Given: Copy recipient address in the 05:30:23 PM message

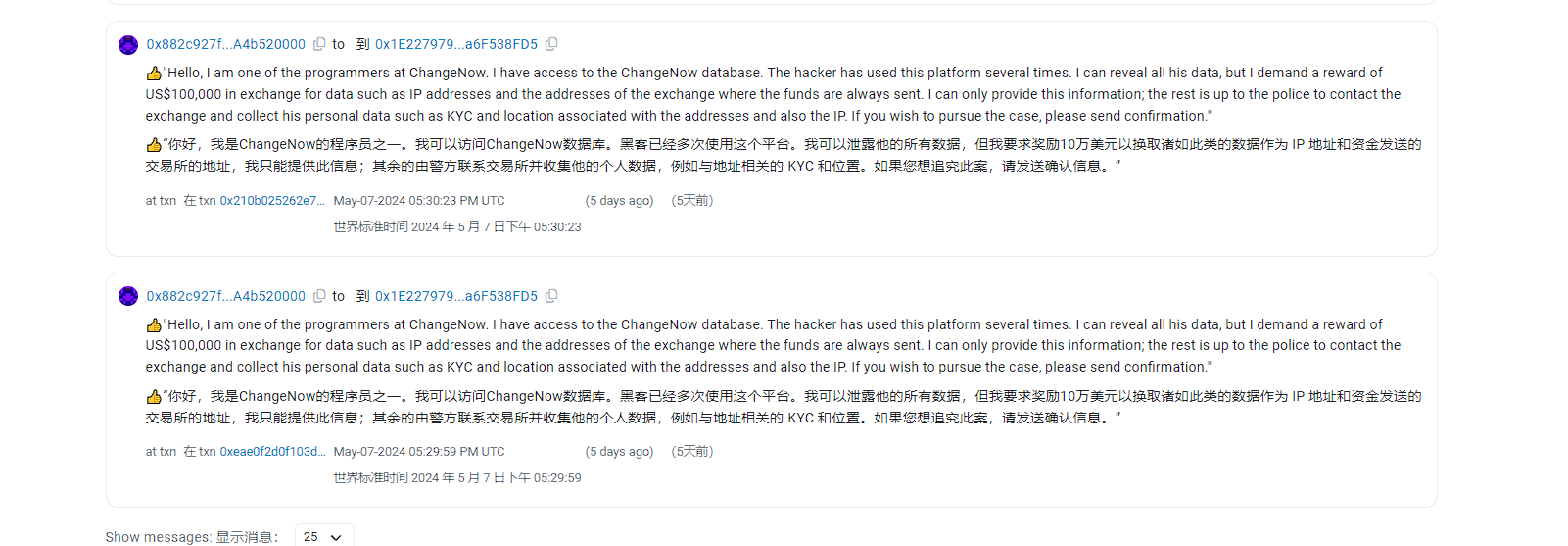Looking at the screenshot, I should (551, 44).
